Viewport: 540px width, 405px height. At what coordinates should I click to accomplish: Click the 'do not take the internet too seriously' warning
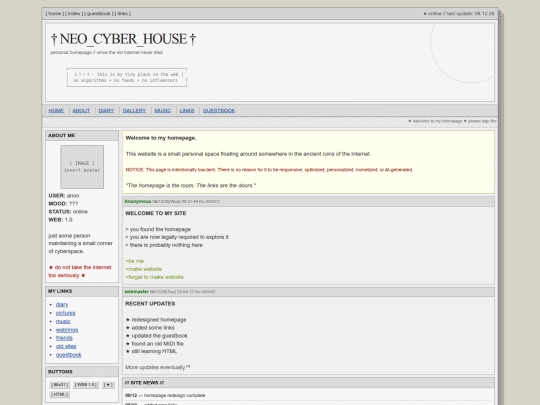point(80,271)
